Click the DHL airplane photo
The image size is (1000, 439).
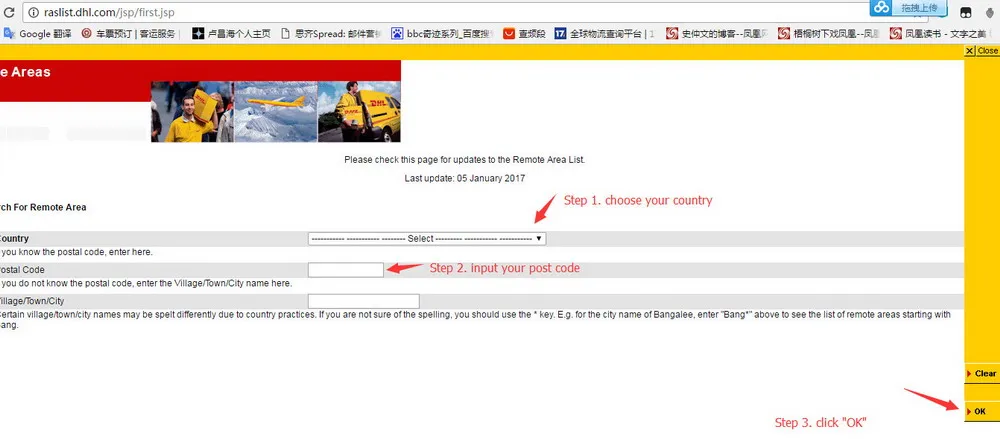276,112
